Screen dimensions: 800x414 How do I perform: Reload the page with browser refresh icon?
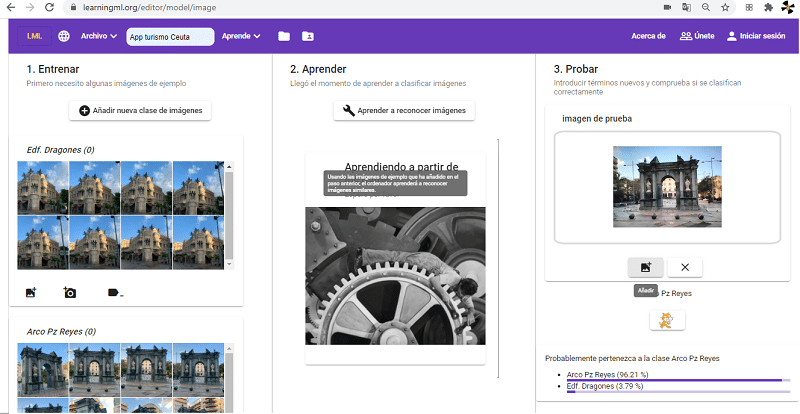pos(49,8)
